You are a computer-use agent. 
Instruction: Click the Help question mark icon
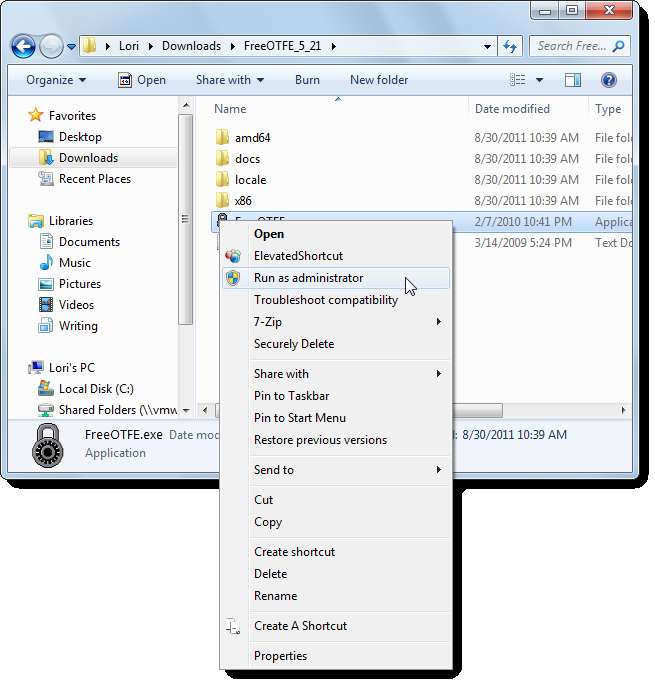click(x=608, y=80)
